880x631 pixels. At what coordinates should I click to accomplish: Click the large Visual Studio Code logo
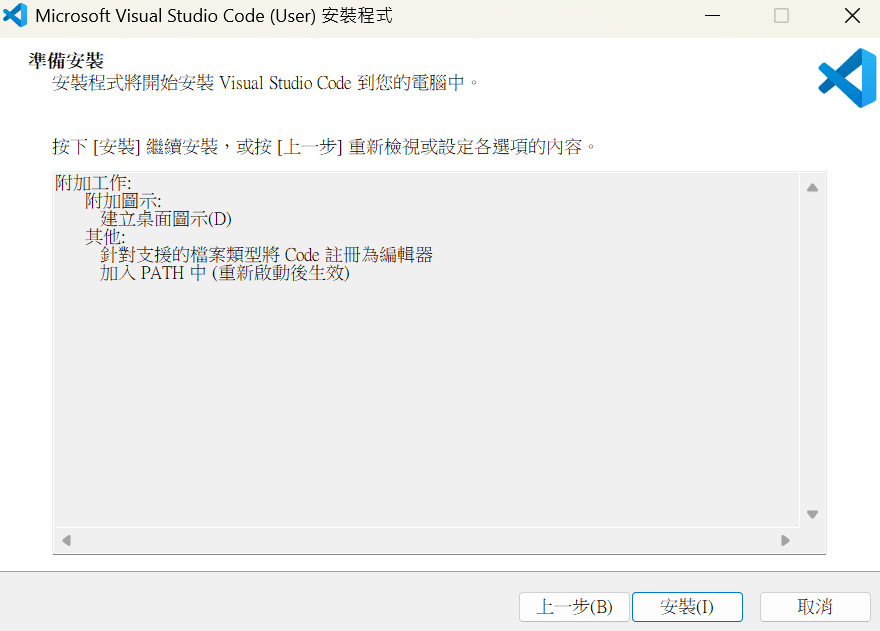click(x=847, y=78)
